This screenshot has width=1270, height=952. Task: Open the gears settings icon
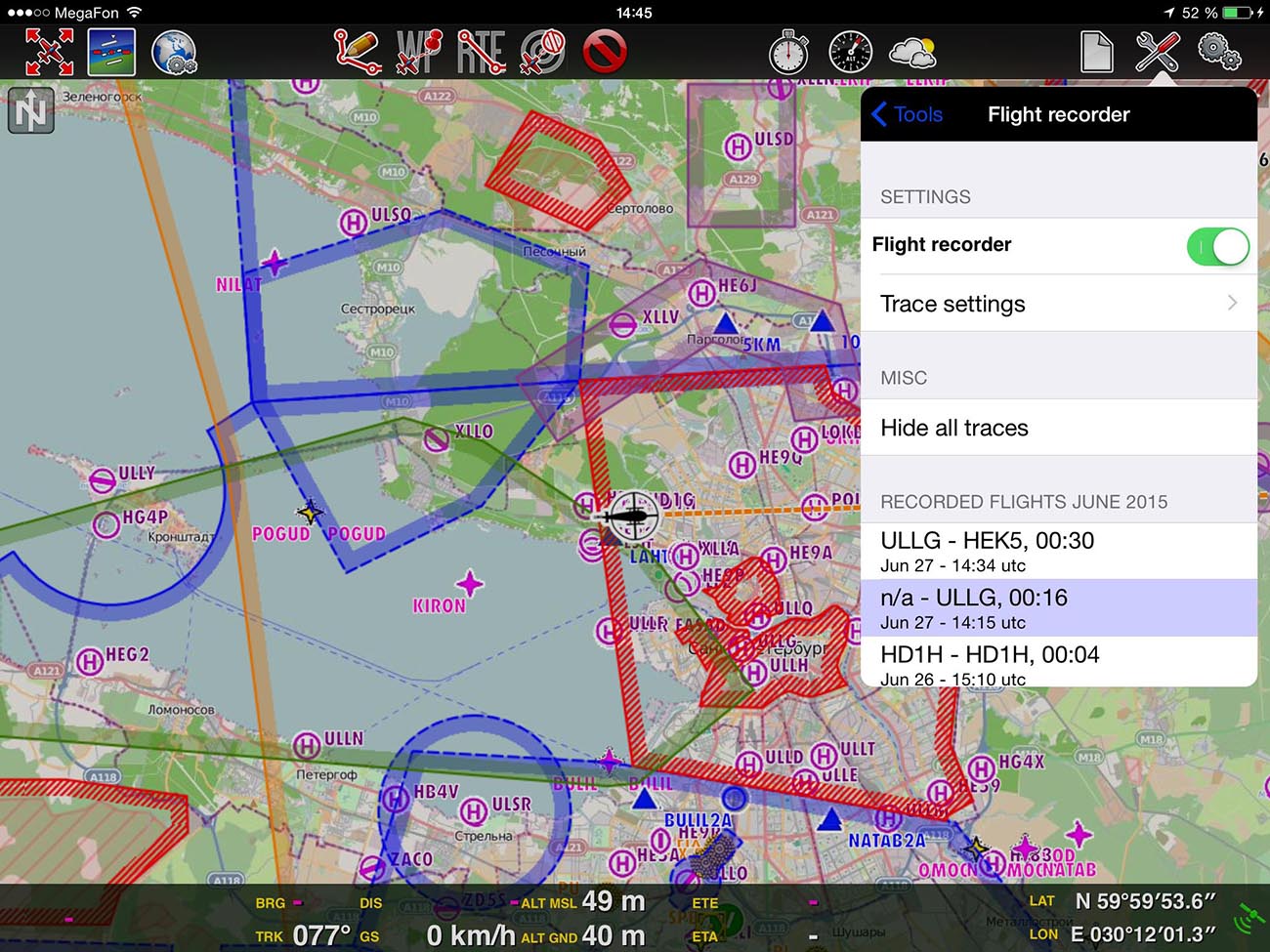click(x=1218, y=52)
